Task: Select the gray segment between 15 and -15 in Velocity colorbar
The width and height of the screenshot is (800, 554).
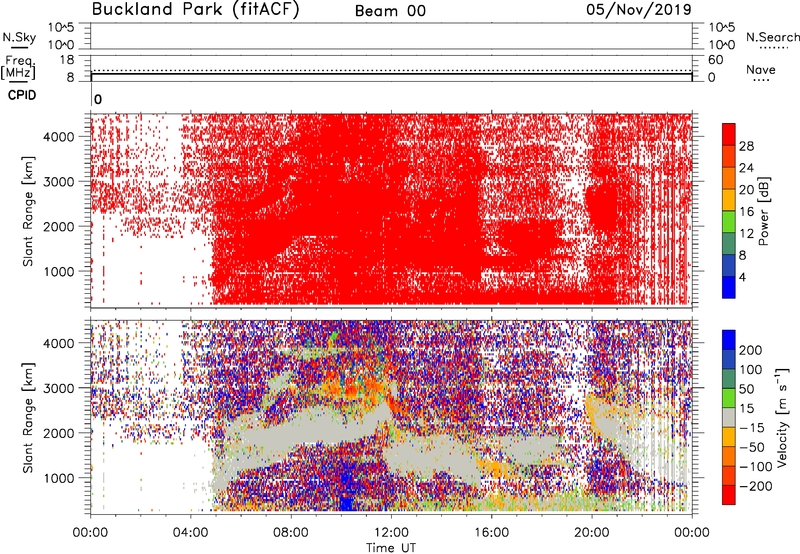Action: (x=729, y=418)
